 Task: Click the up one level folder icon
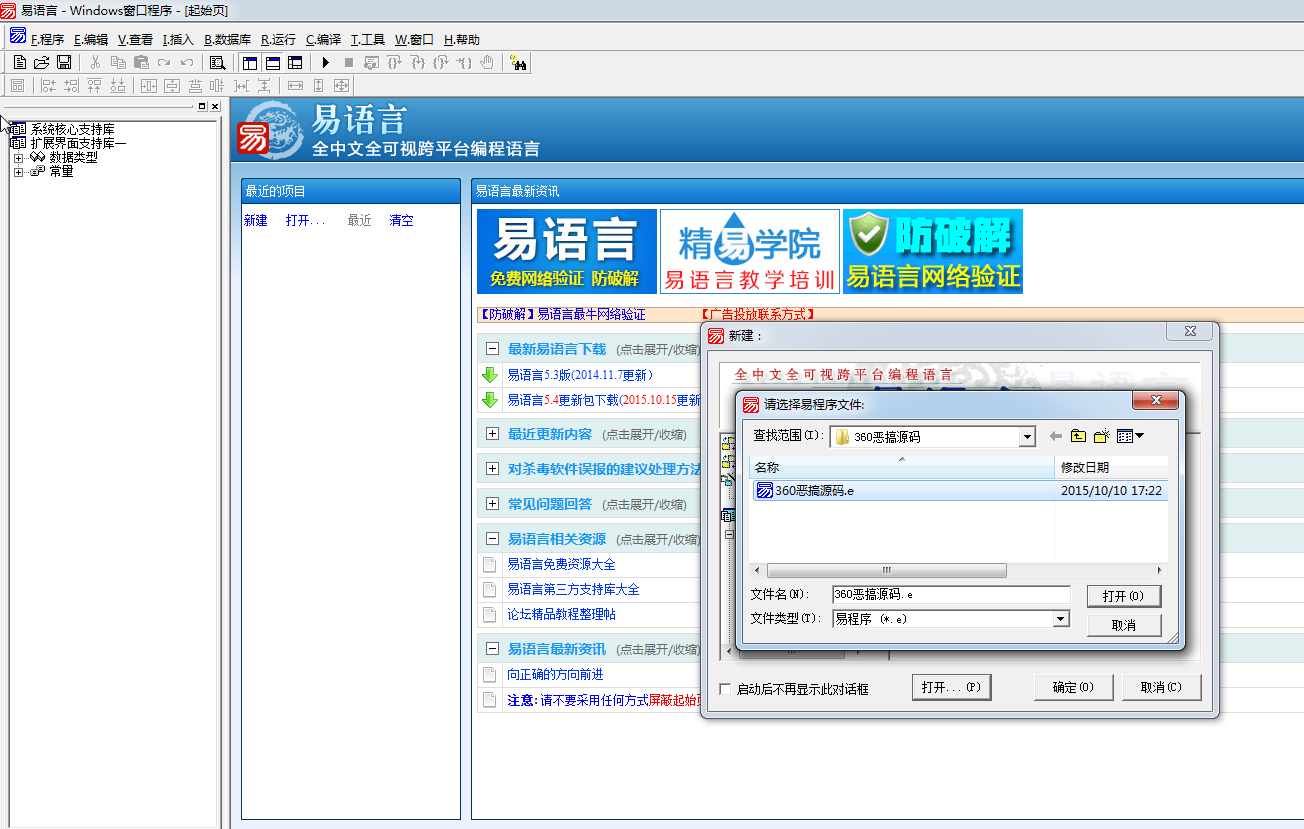click(1078, 436)
